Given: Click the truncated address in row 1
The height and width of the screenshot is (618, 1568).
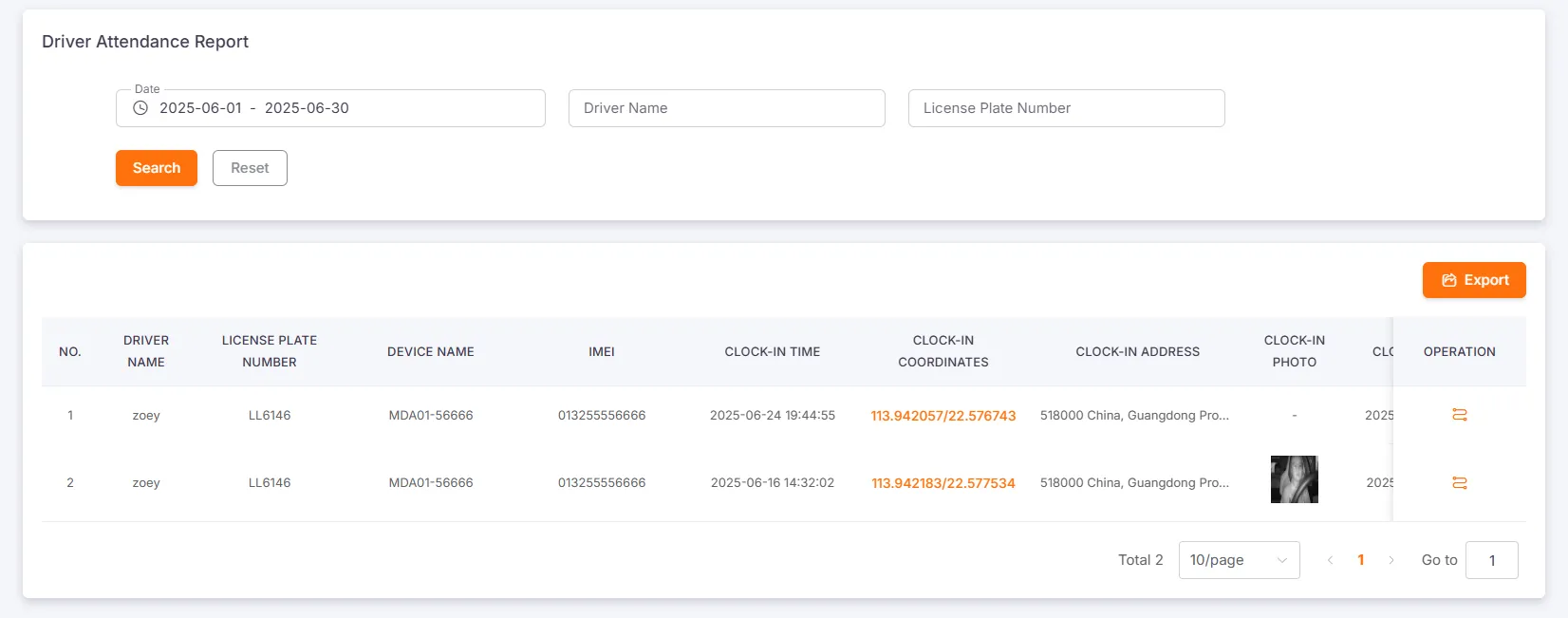Looking at the screenshot, I should 1134,416.
